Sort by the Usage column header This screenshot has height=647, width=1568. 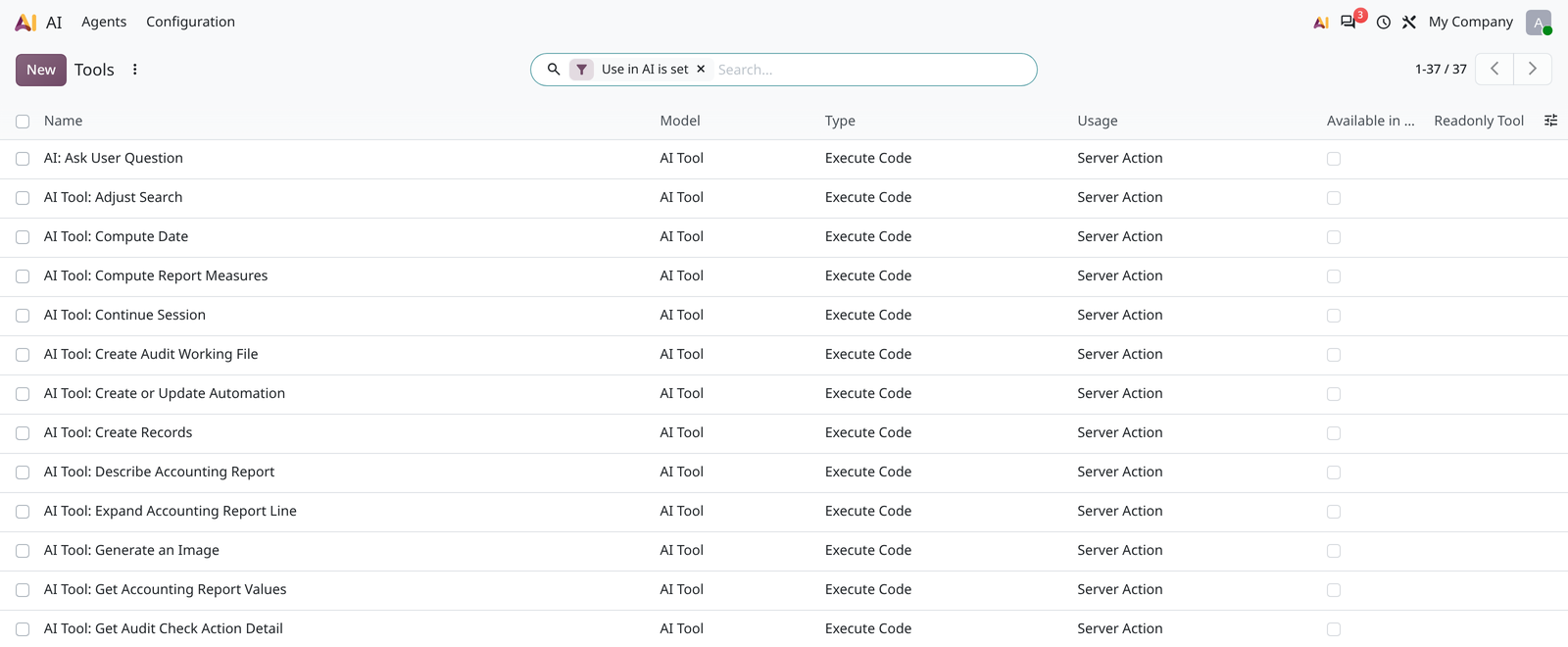click(1098, 121)
